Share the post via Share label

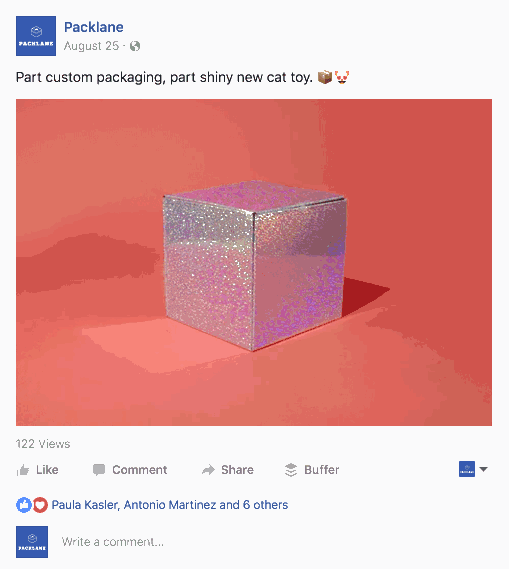pyautogui.click(x=238, y=470)
